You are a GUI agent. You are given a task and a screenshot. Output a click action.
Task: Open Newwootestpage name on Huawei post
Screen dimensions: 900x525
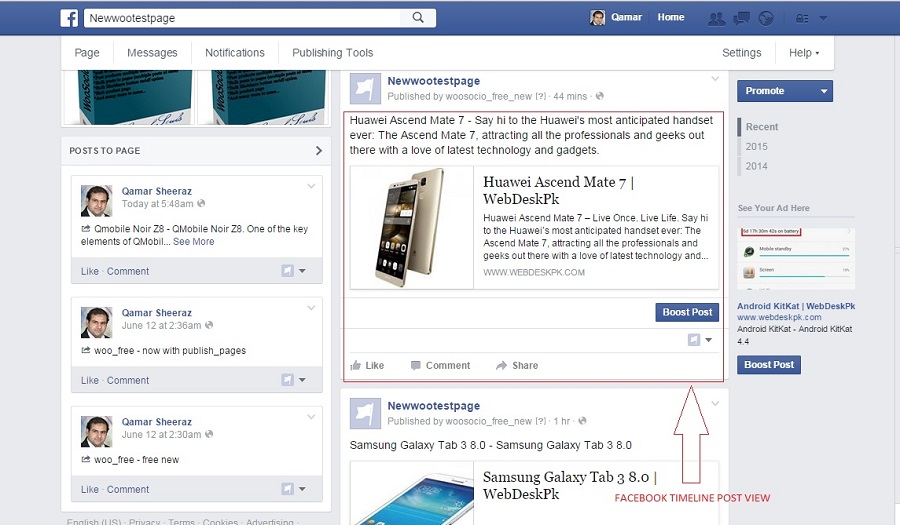[433, 81]
